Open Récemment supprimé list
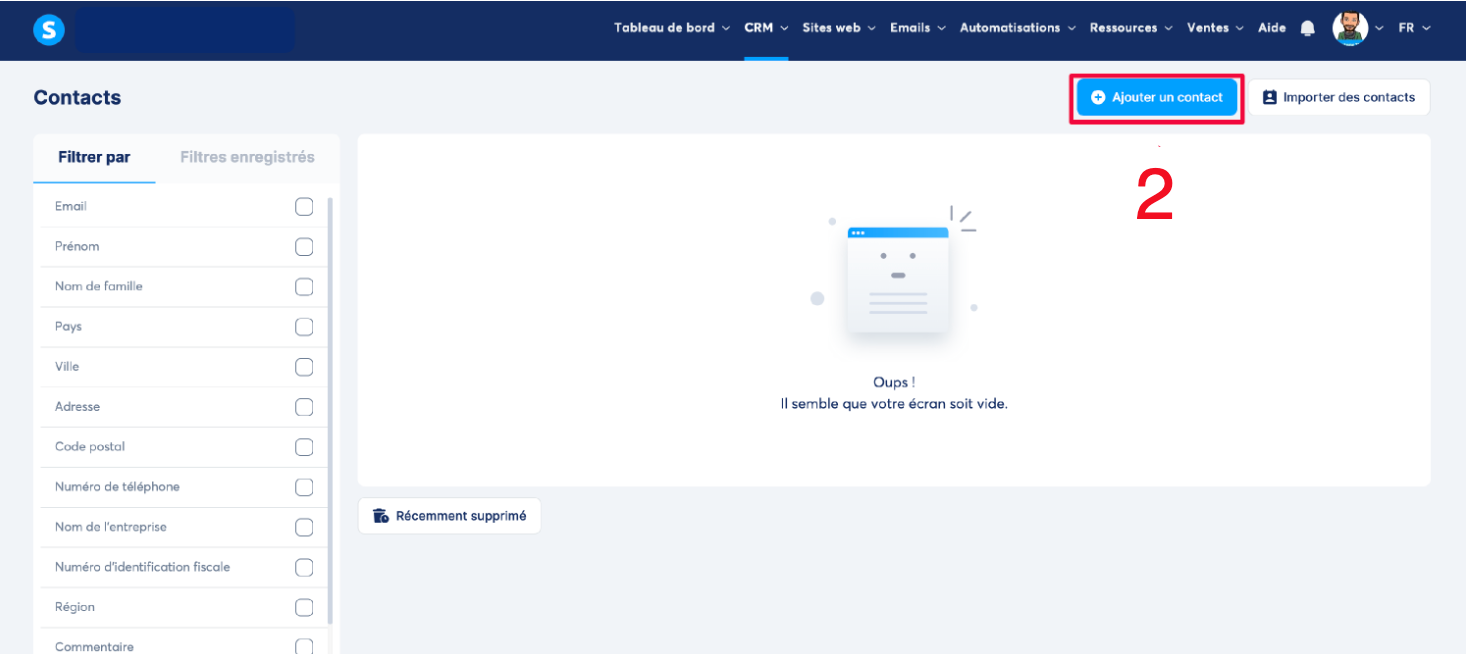 pyautogui.click(x=449, y=516)
